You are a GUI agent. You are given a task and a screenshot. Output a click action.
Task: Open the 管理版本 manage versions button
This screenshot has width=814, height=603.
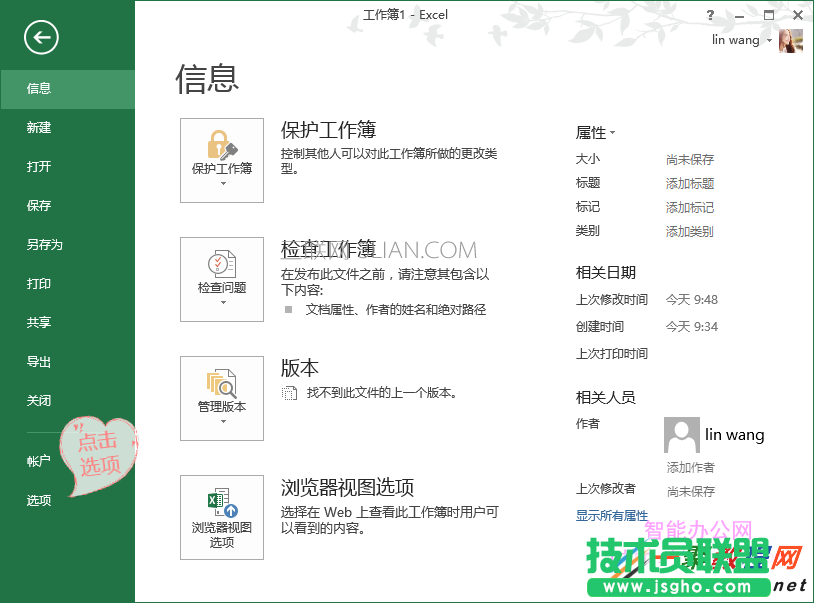[222, 398]
